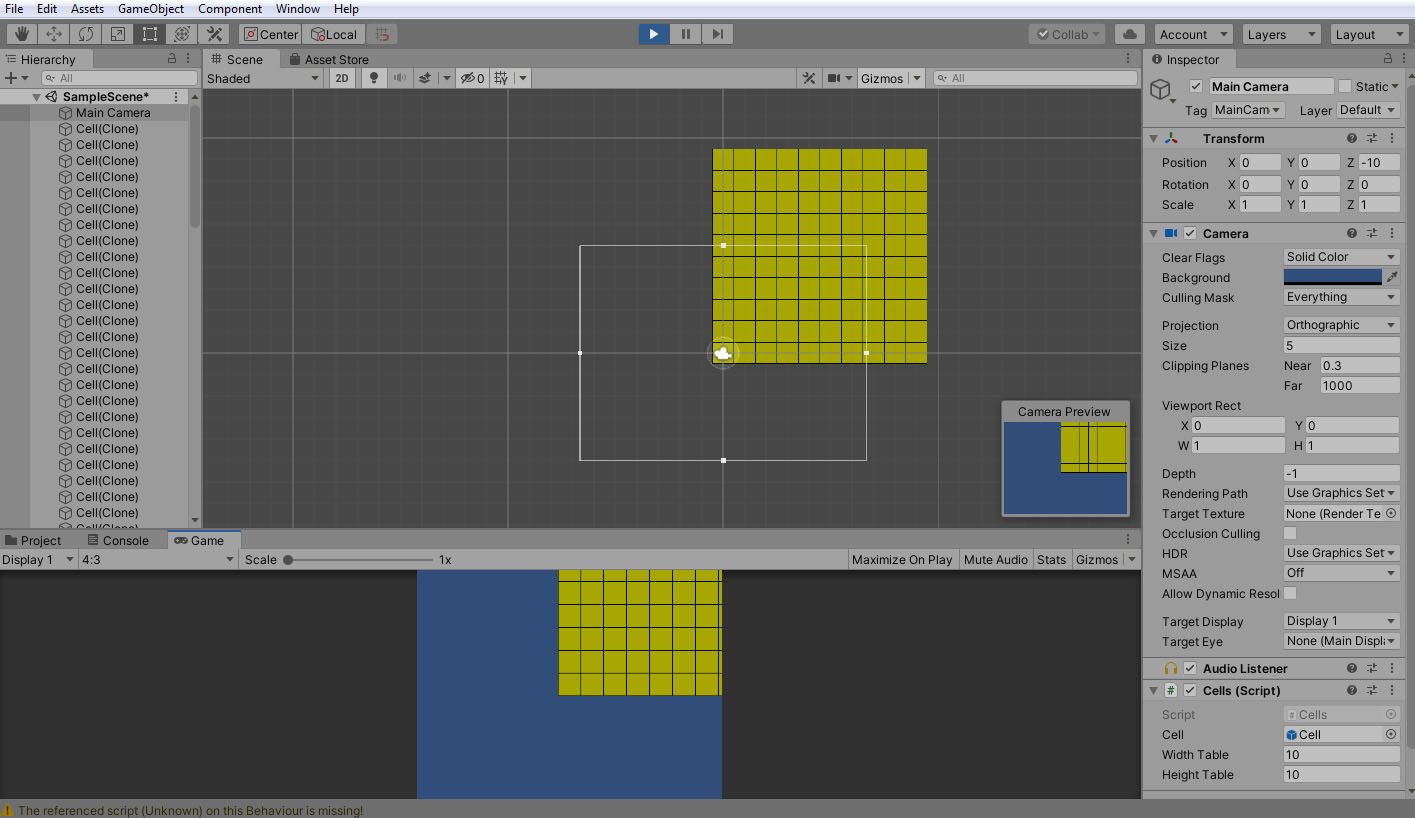This screenshot has height=818, width=1415.
Task: Select the Rotate tool
Action: pyautogui.click(x=85, y=34)
